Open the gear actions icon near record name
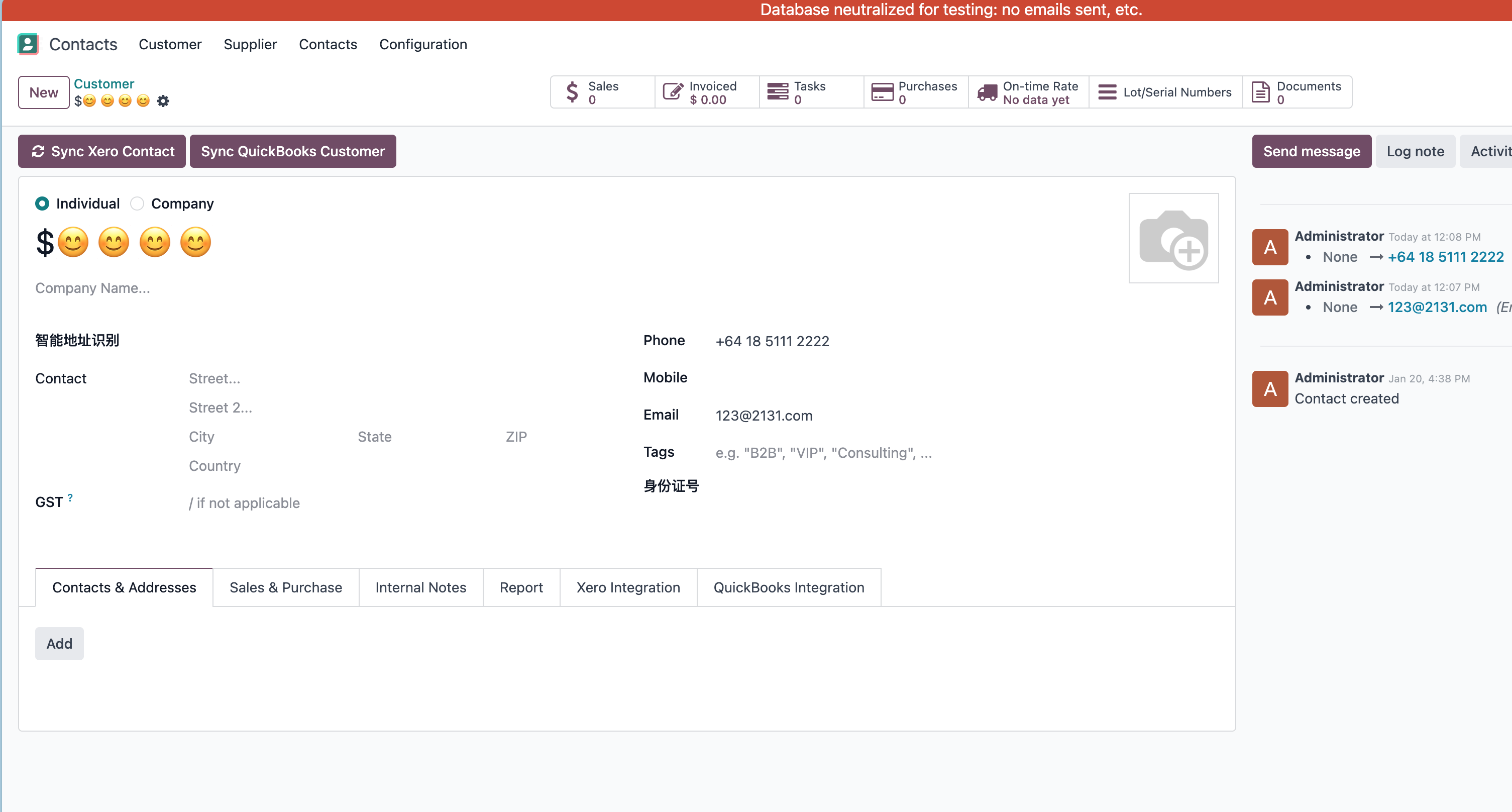The width and height of the screenshot is (1512, 812). pyautogui.click(x=163, y=101)
